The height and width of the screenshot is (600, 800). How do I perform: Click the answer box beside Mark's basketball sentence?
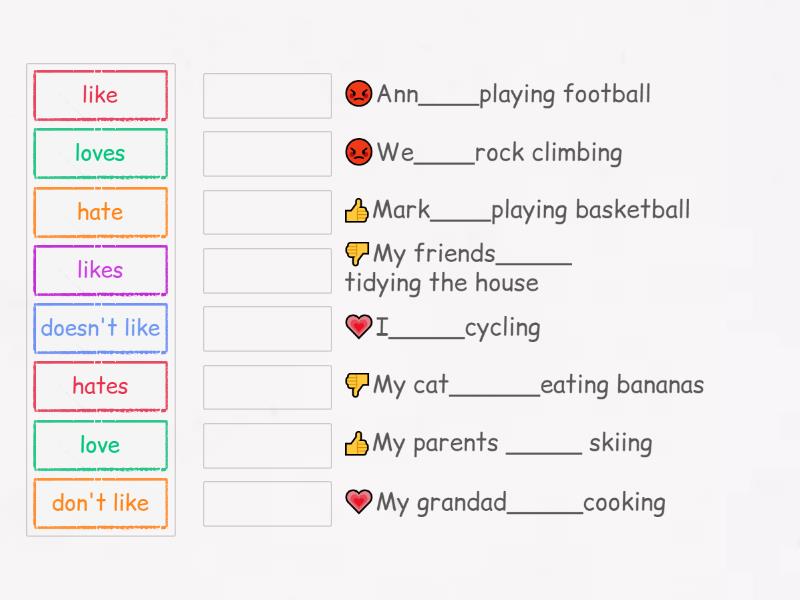click(x=267, y=211)
